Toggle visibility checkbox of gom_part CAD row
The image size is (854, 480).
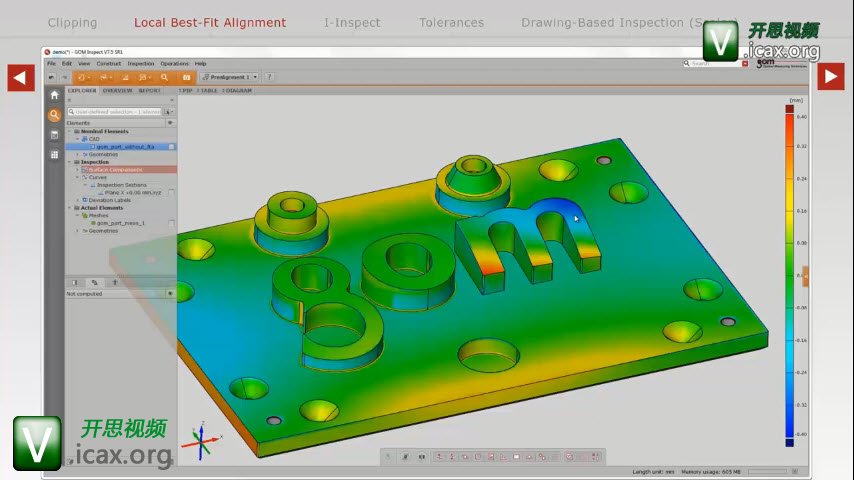click(x=172, y=147)
